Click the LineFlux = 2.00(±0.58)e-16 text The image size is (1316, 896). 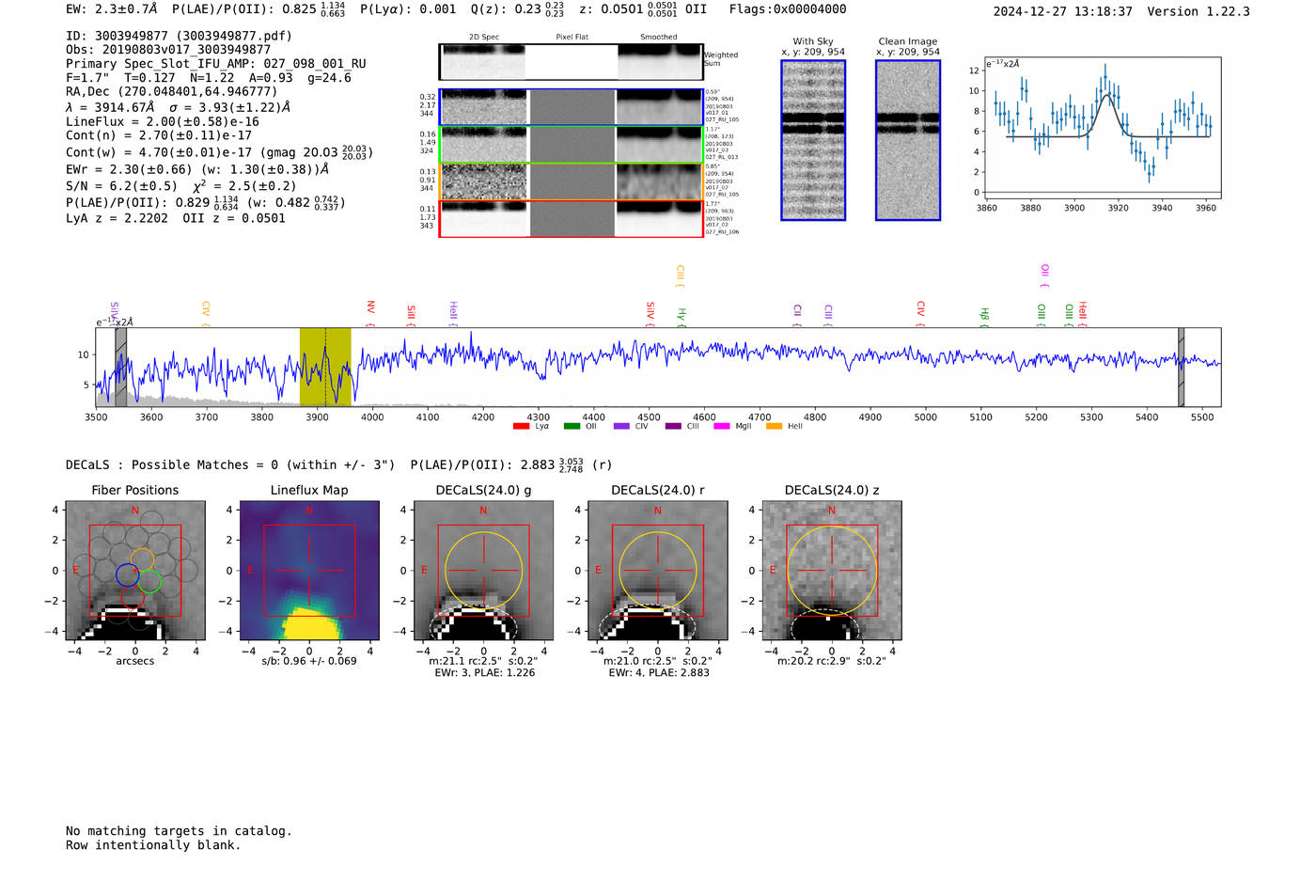[x=163, y=122]
